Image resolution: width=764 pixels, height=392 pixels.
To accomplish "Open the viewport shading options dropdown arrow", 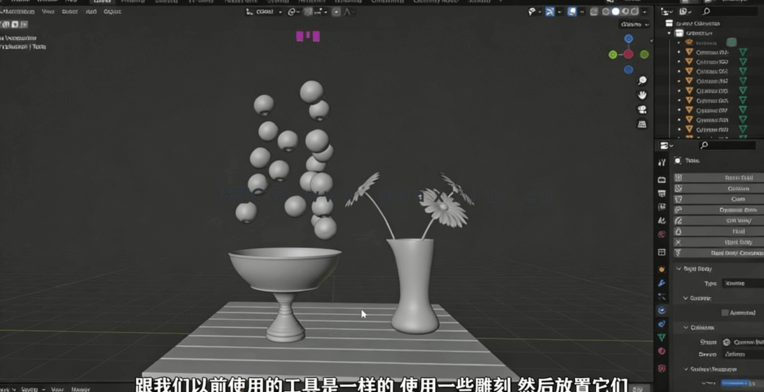I will click(645, 12).
